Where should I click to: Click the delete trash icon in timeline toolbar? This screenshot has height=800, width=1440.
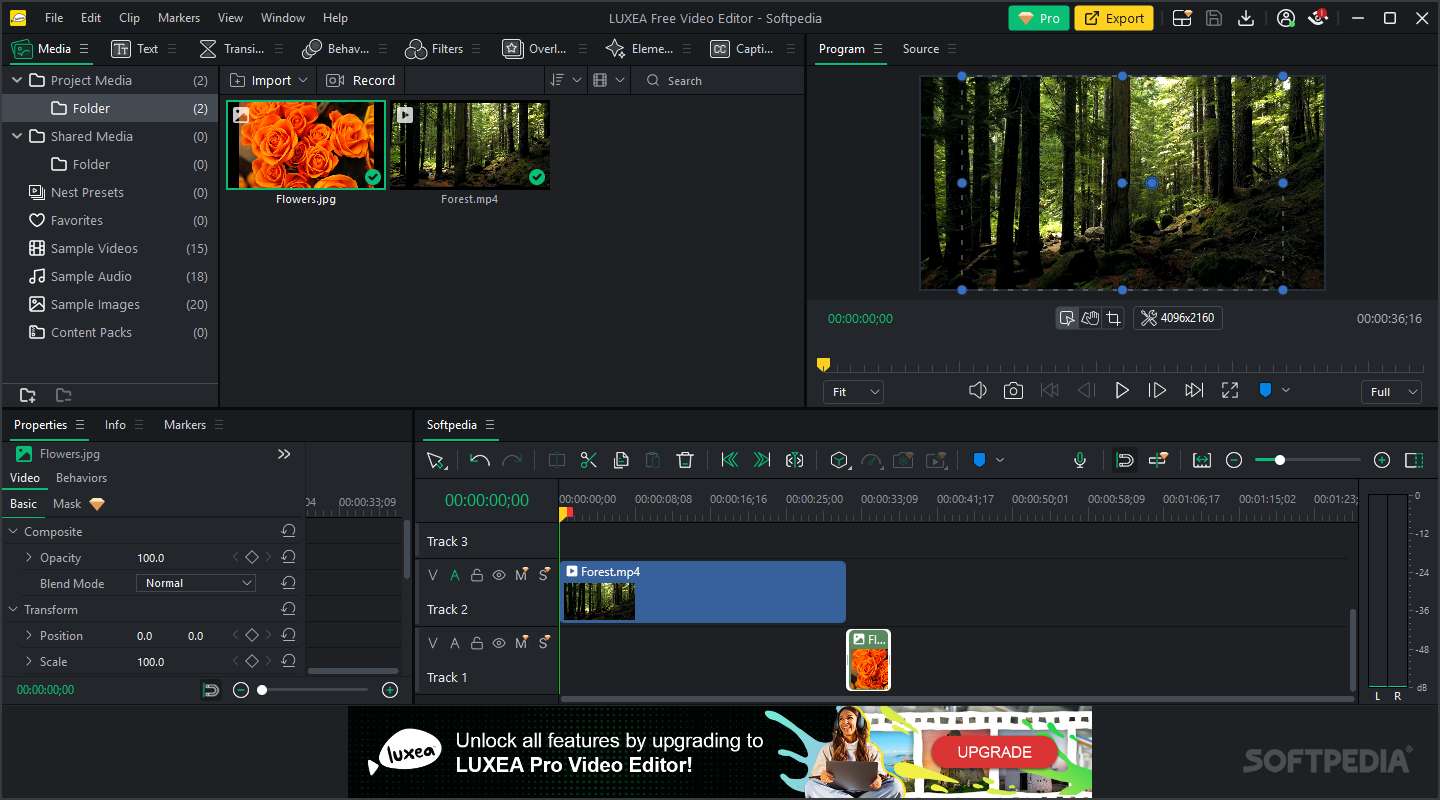pos(685,460)
